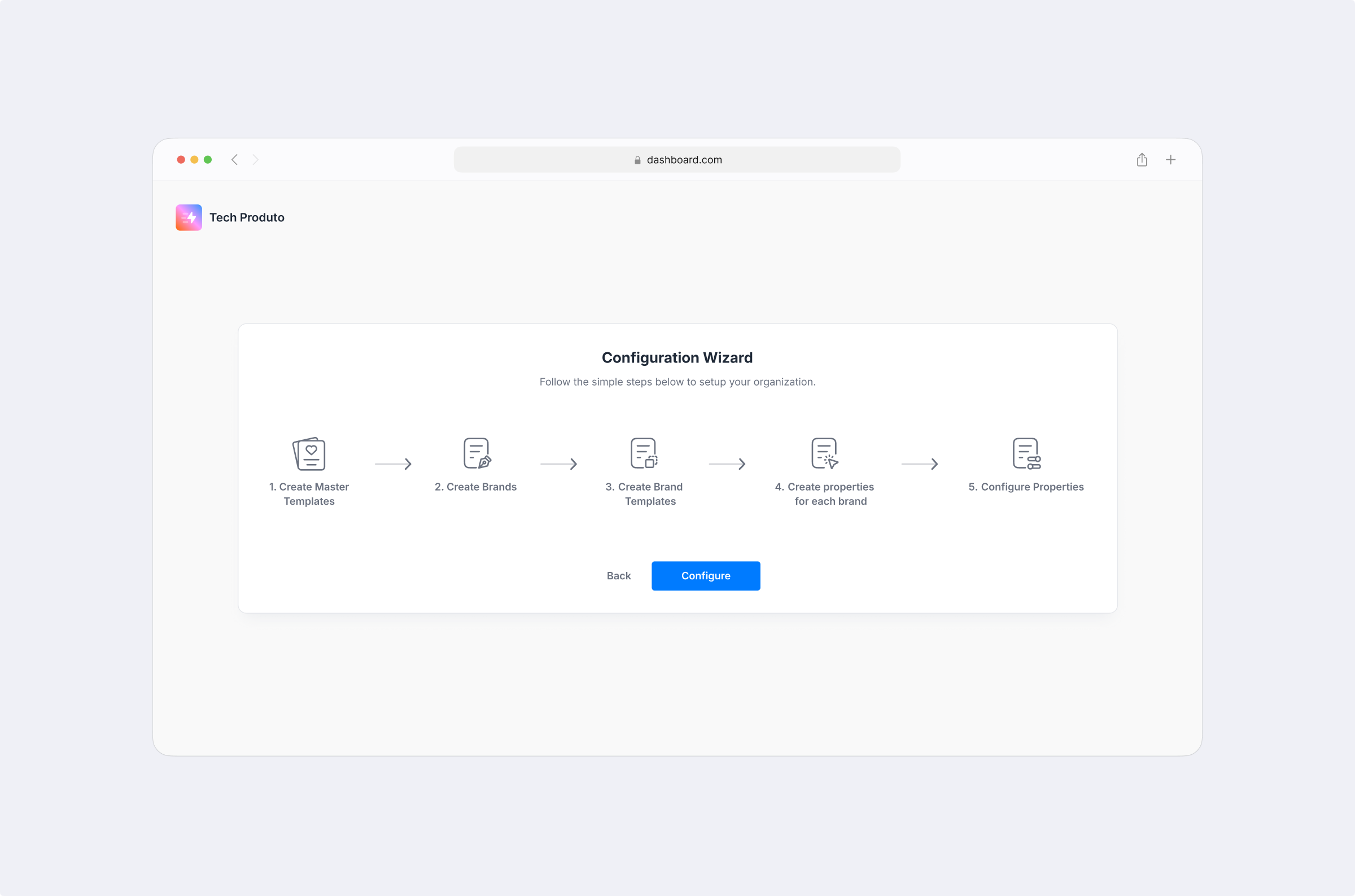Screen dimensions: 1355x896
Task: Select the step 2 Create Brands label
Action: coord(476,487)
